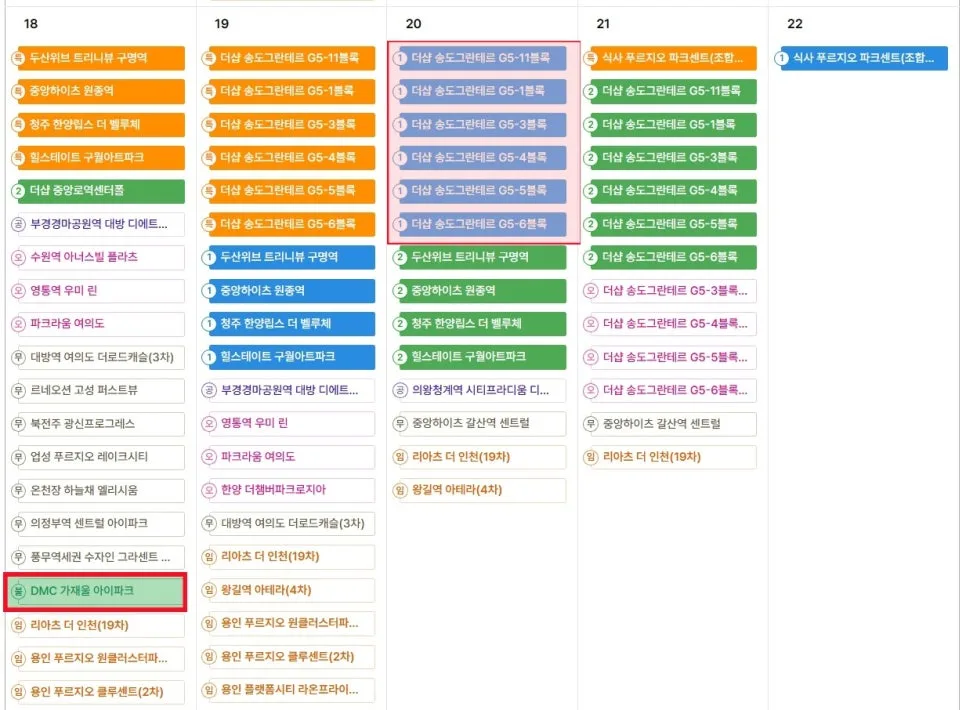
Task: Select date number 22 header
Action: click(x=795, y=23)
